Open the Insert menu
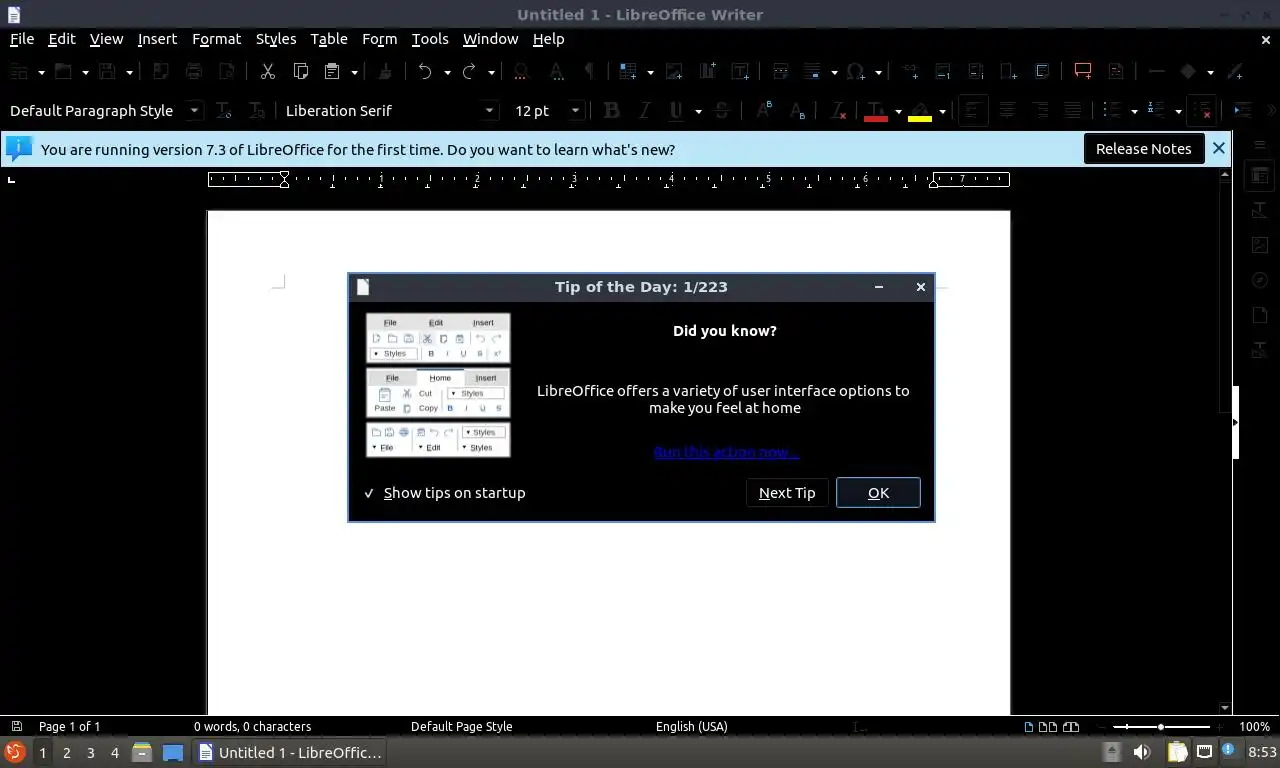 click(157, 39)
